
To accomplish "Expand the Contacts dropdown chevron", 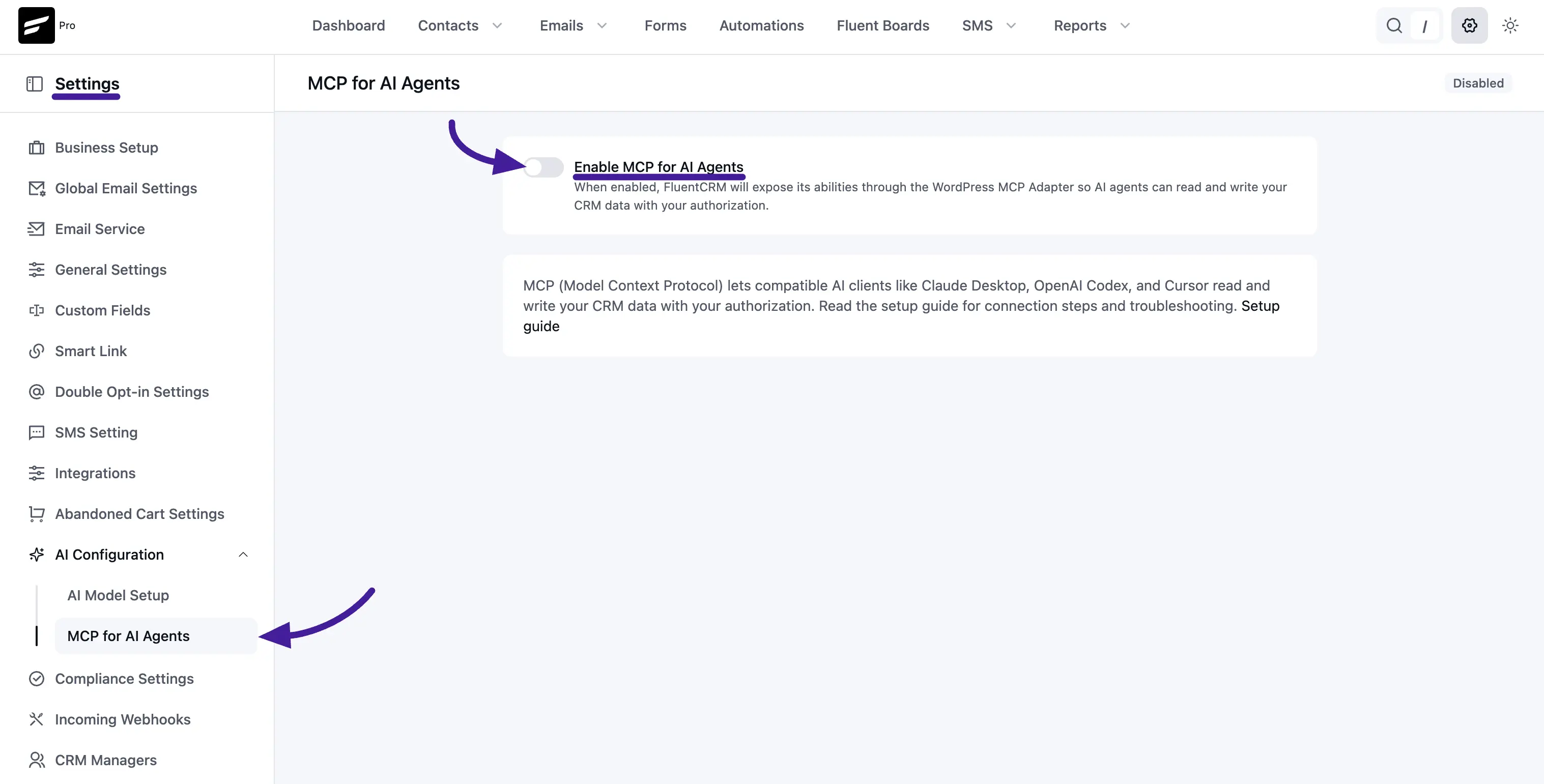I will [497, 26].
